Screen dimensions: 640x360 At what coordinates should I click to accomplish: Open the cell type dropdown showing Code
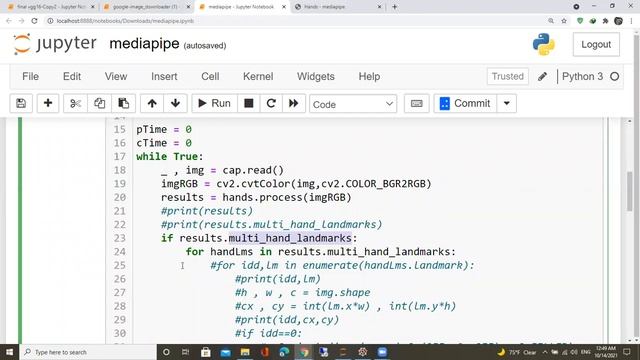tap(353, 104)
